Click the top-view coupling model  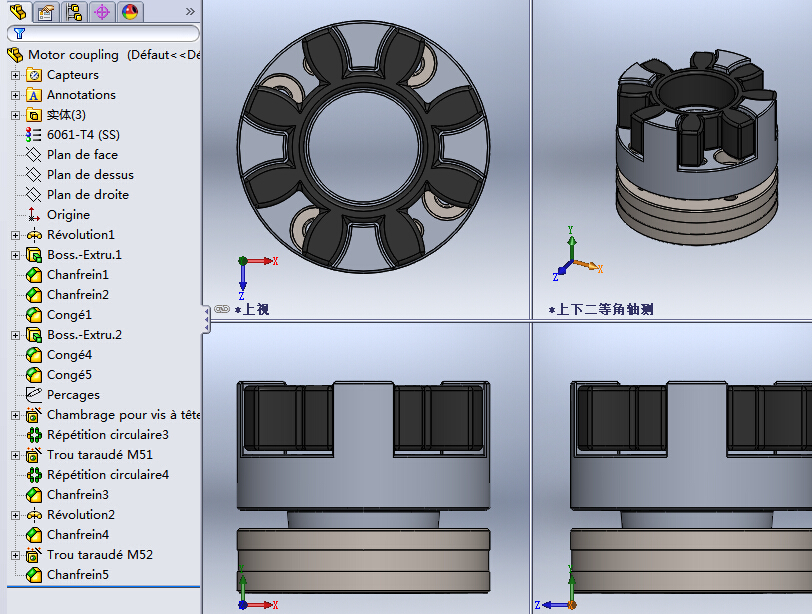coord(364,147)
